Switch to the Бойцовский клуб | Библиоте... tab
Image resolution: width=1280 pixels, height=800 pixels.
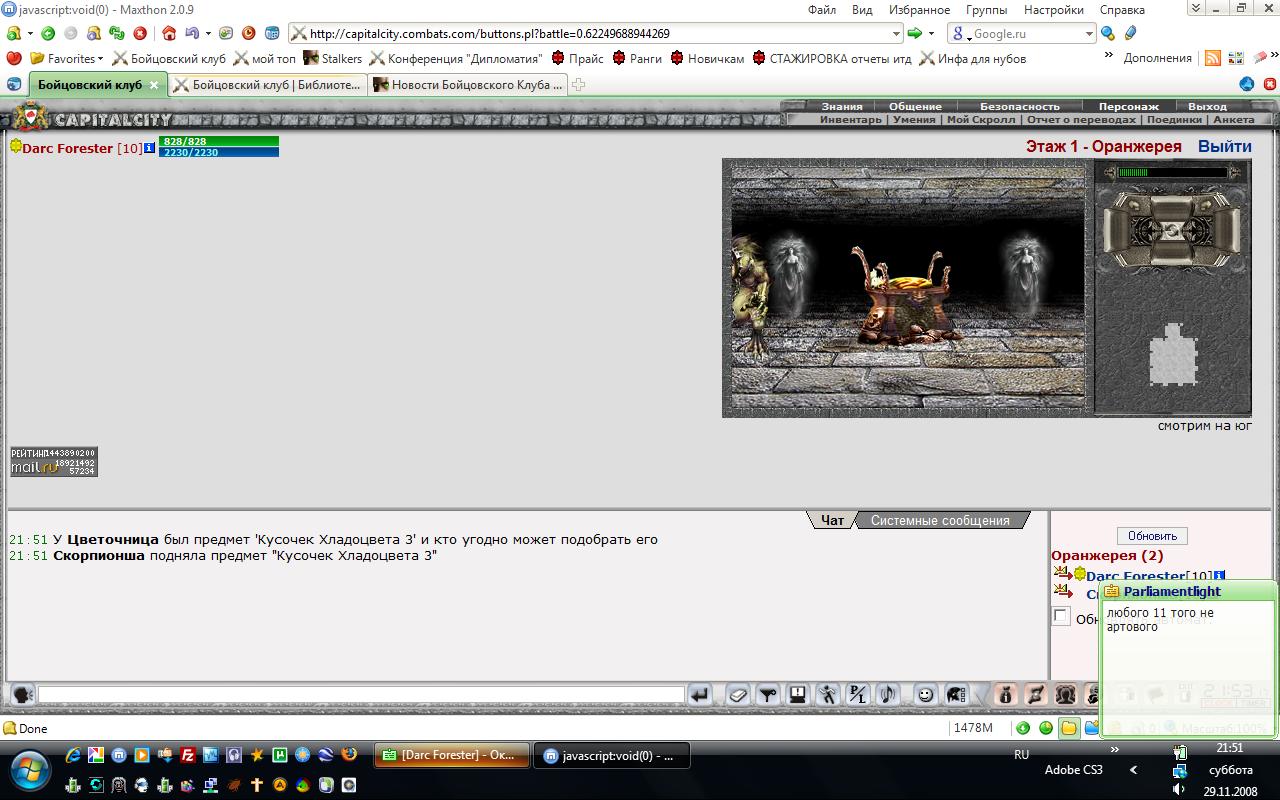point(268,85)
